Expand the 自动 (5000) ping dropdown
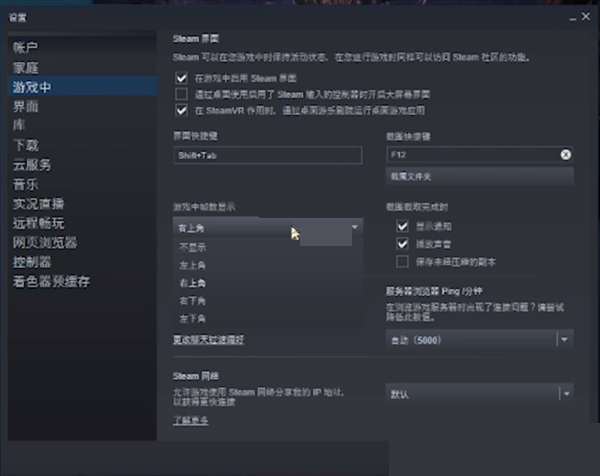The width and height of the screenshot is (600, 476). click(479, 339)
